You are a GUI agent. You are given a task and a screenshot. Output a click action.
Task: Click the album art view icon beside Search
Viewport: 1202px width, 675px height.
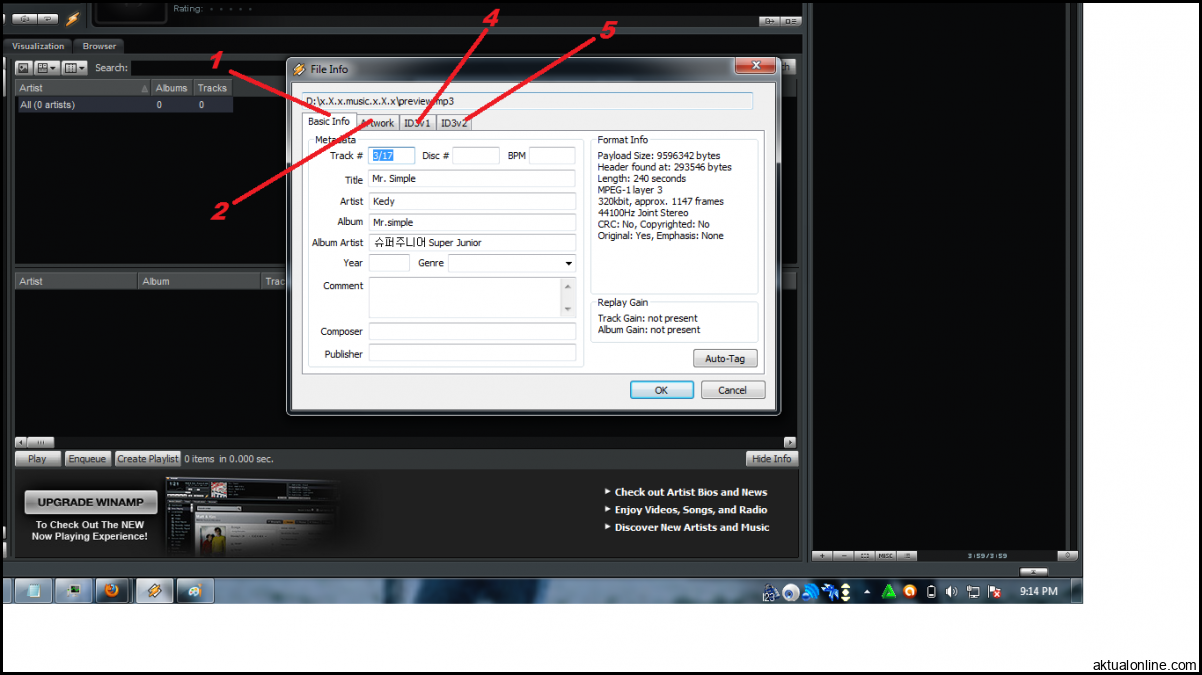pyautogui.click(x=23, y=68)
